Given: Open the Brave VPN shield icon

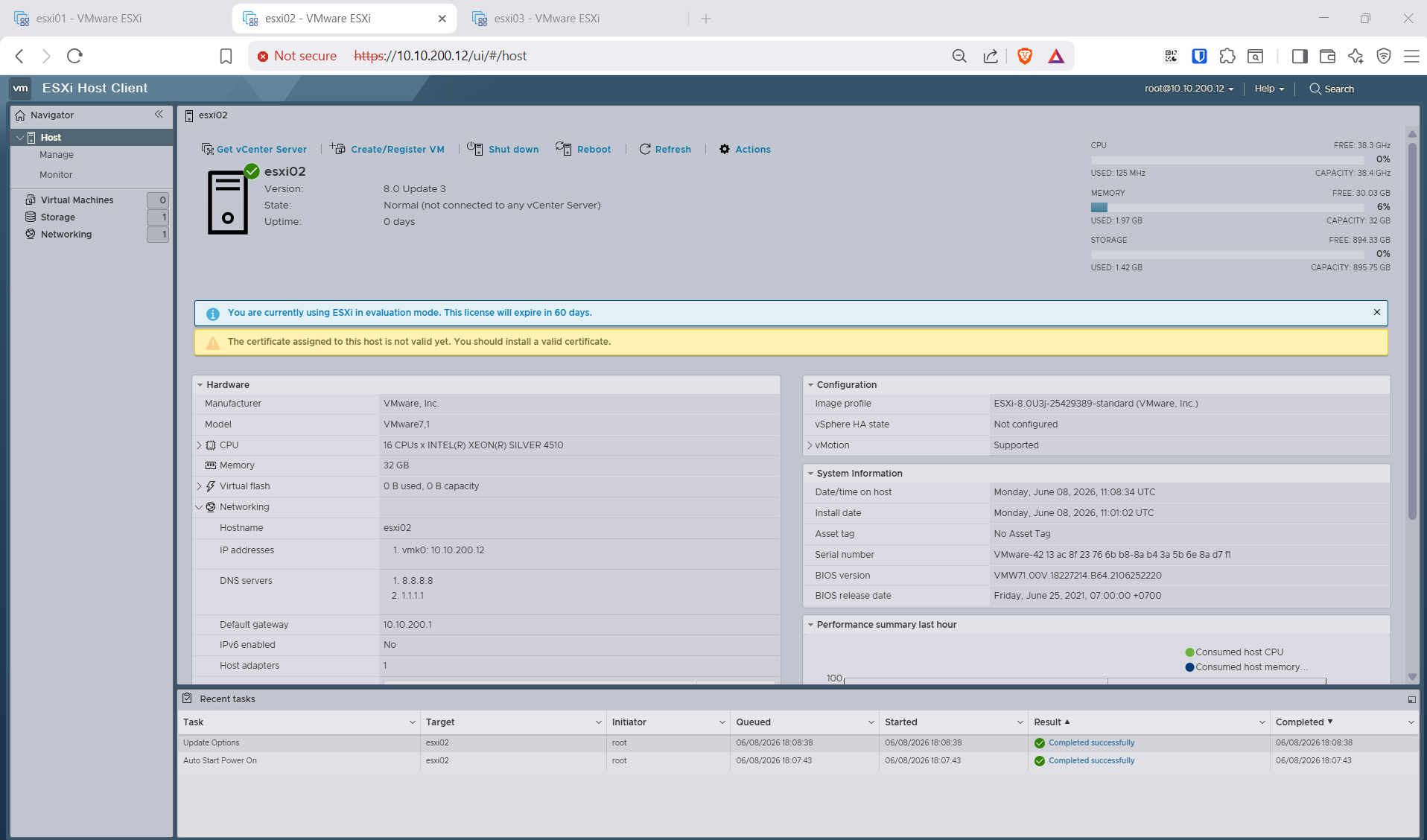Looking at the screenshot, I should pyautogui.click(x=1384, y=56).
